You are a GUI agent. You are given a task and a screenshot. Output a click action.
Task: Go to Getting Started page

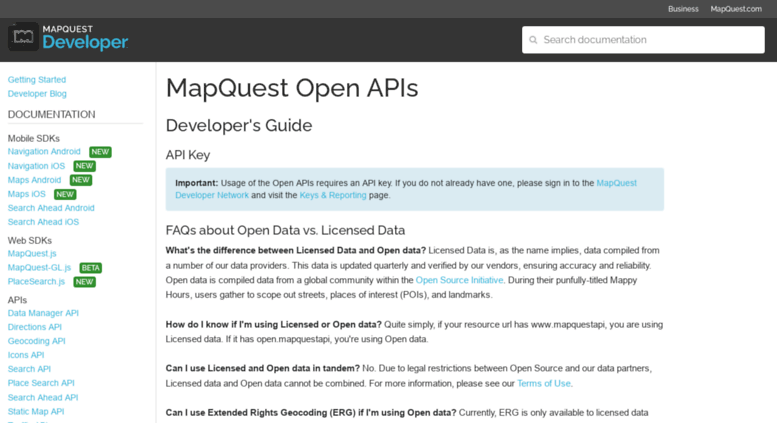[x=37, y=79]
